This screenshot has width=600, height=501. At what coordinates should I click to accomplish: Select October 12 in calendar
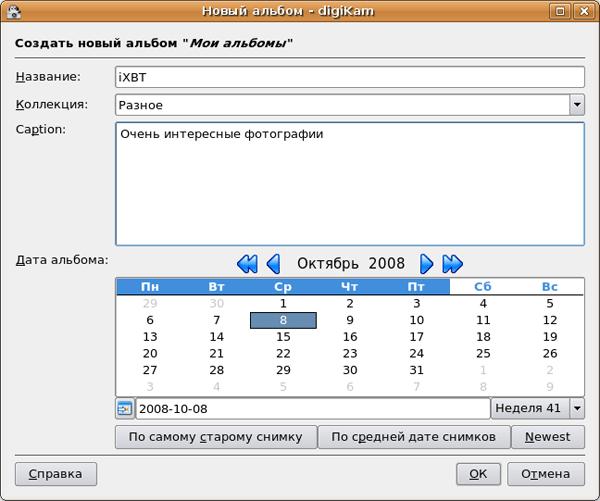550,320
